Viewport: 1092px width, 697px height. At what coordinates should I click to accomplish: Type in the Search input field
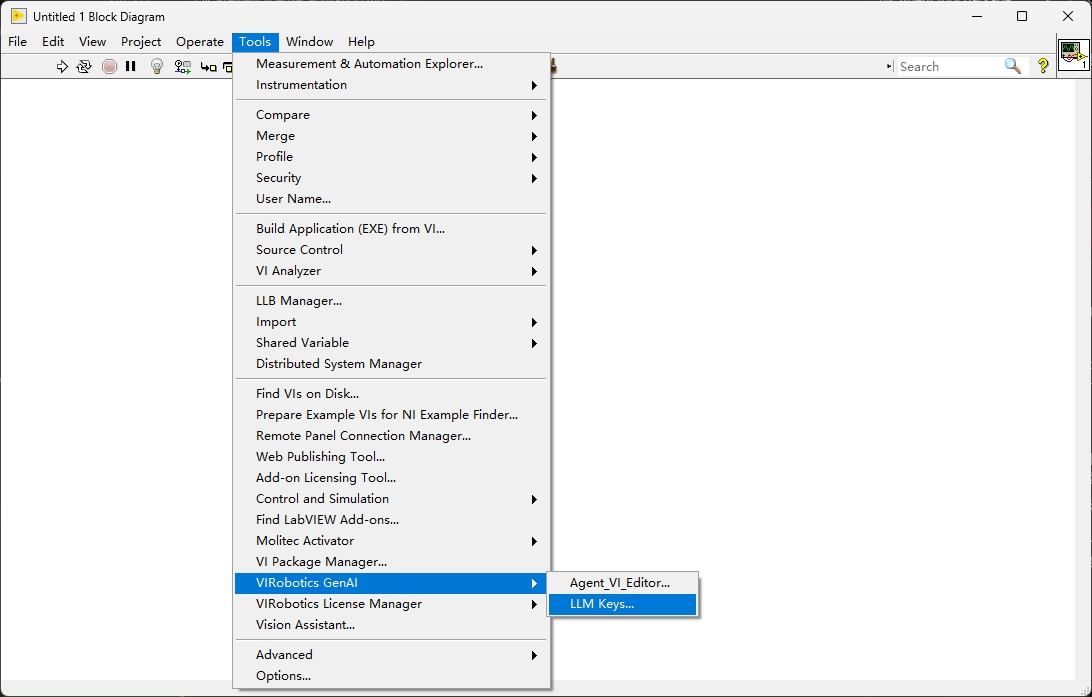coord(948,67)
